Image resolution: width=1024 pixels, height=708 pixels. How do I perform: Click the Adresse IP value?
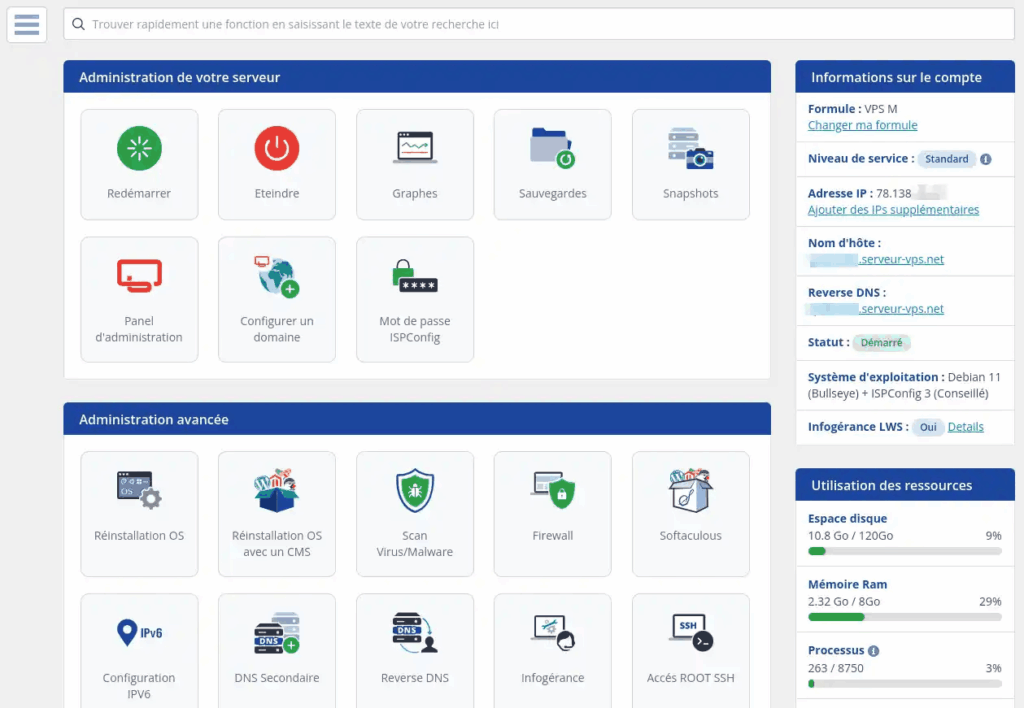910,193
